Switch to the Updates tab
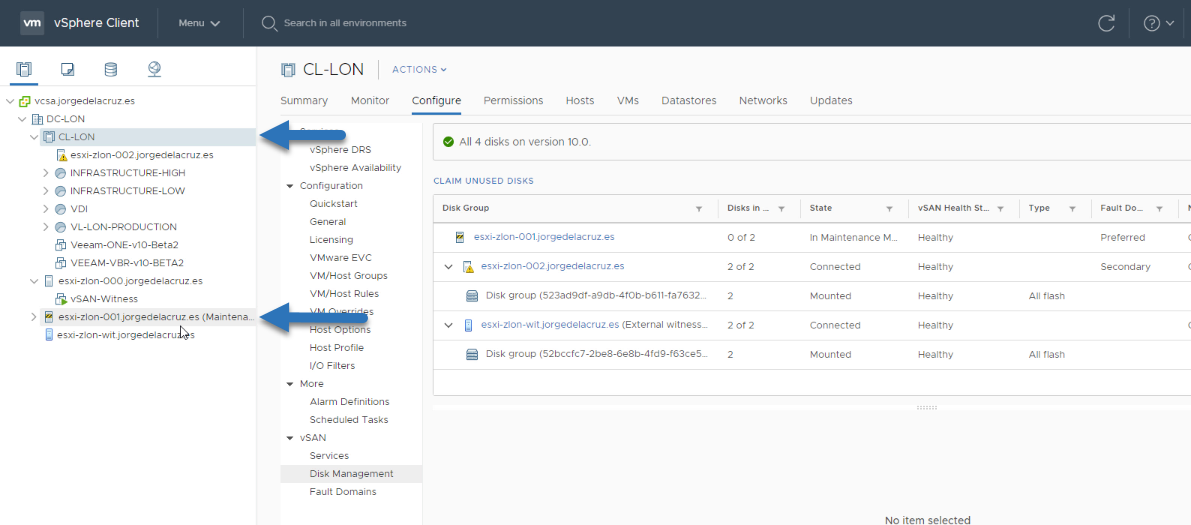 [x=831, y=100]
